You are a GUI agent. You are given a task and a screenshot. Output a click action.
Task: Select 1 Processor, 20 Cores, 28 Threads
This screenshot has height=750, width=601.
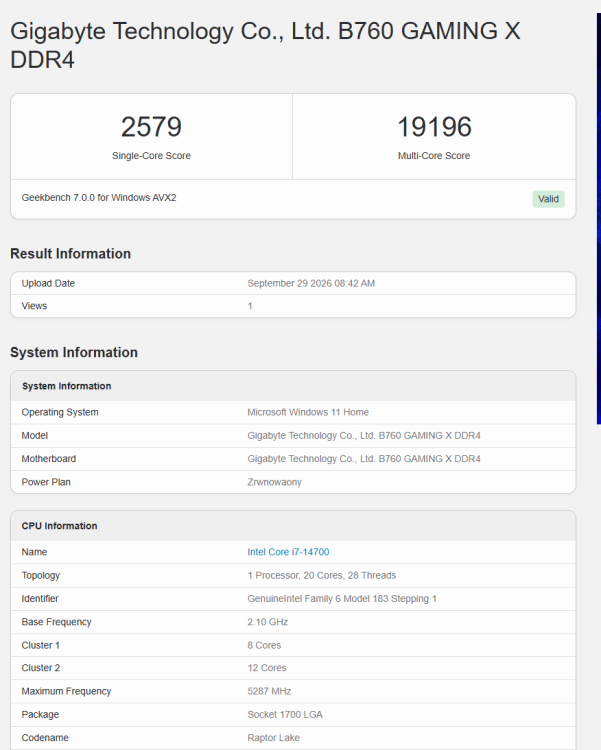coord(322,575)
